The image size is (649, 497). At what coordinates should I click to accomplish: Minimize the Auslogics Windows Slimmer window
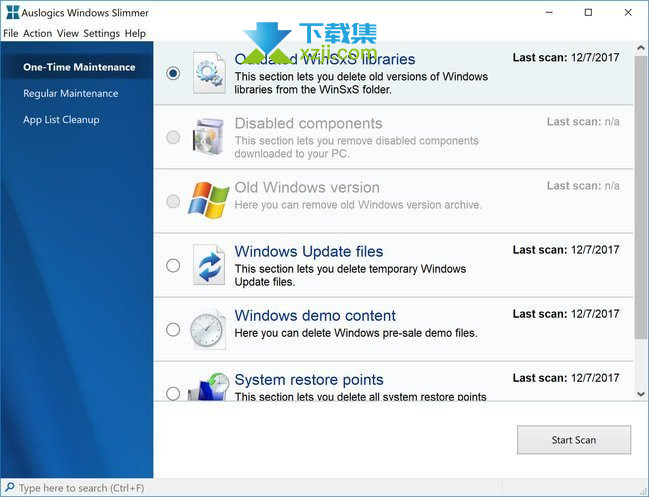tap(549, 12)
